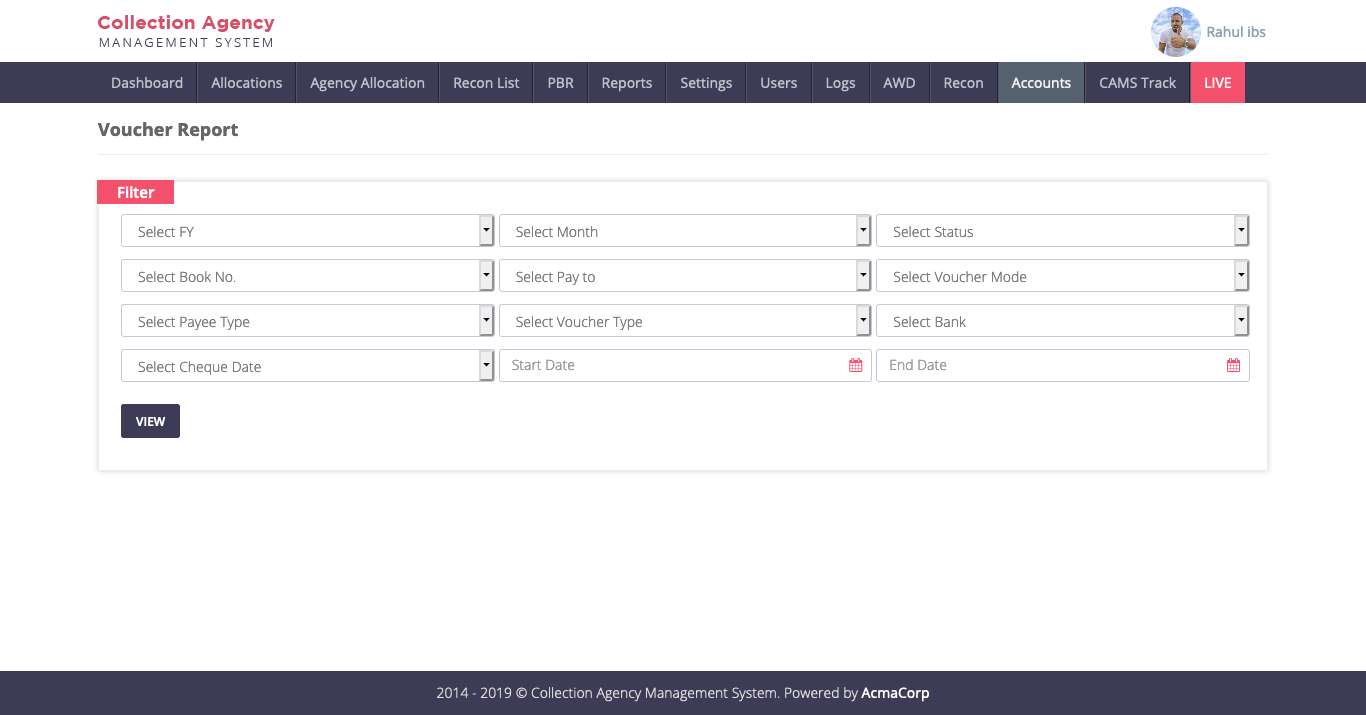Open the Select Payee Type dropdown
This screenshot has width=1366, height=715.
pyautogui.click(x=307, y=321)
